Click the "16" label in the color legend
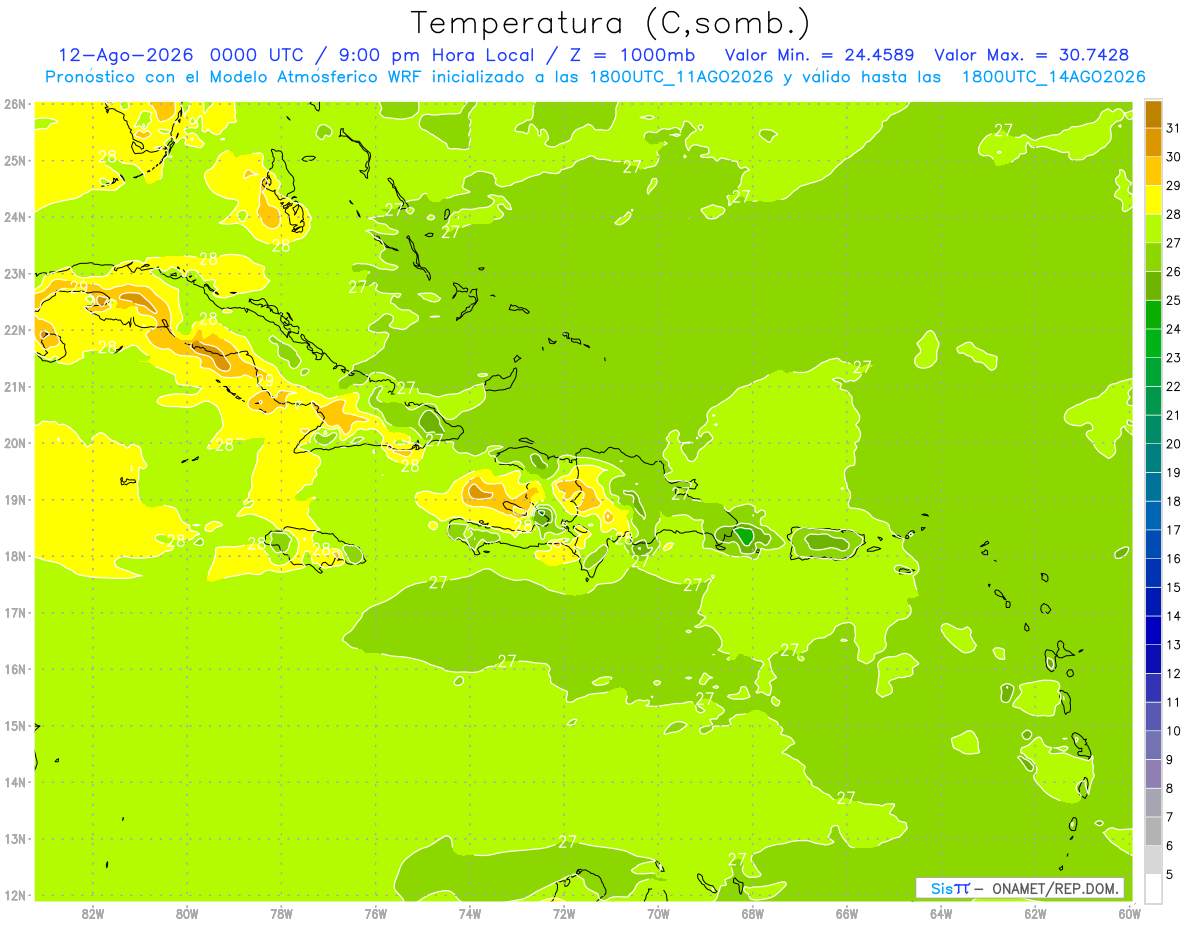 coord(1174,558)
